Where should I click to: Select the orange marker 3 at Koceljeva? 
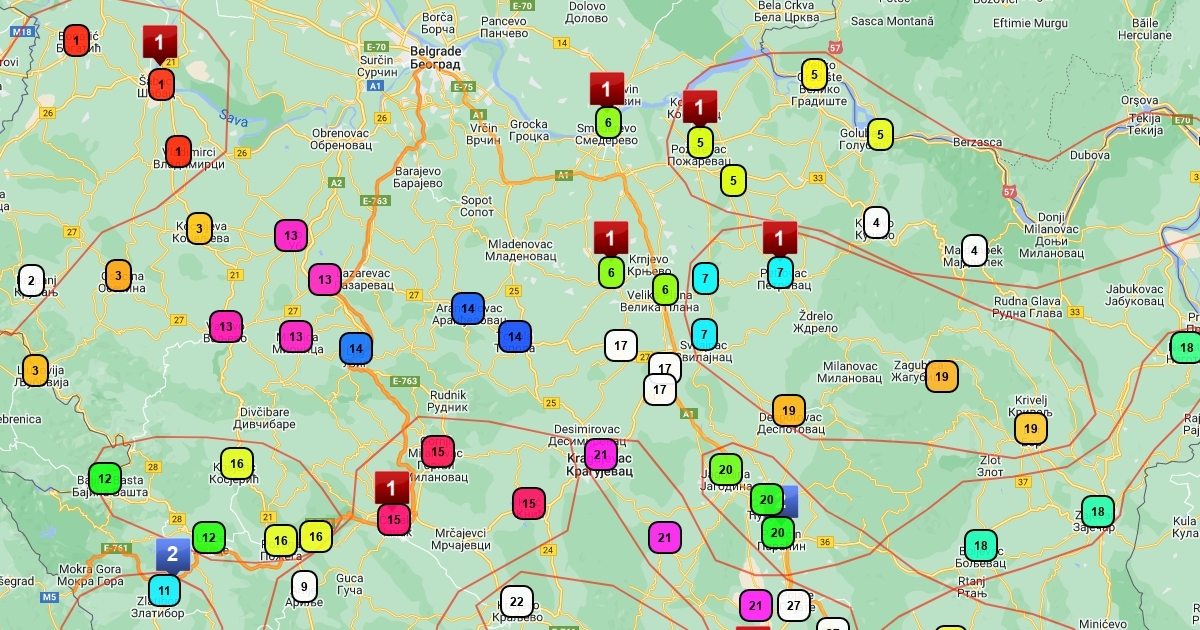(199, 228)
